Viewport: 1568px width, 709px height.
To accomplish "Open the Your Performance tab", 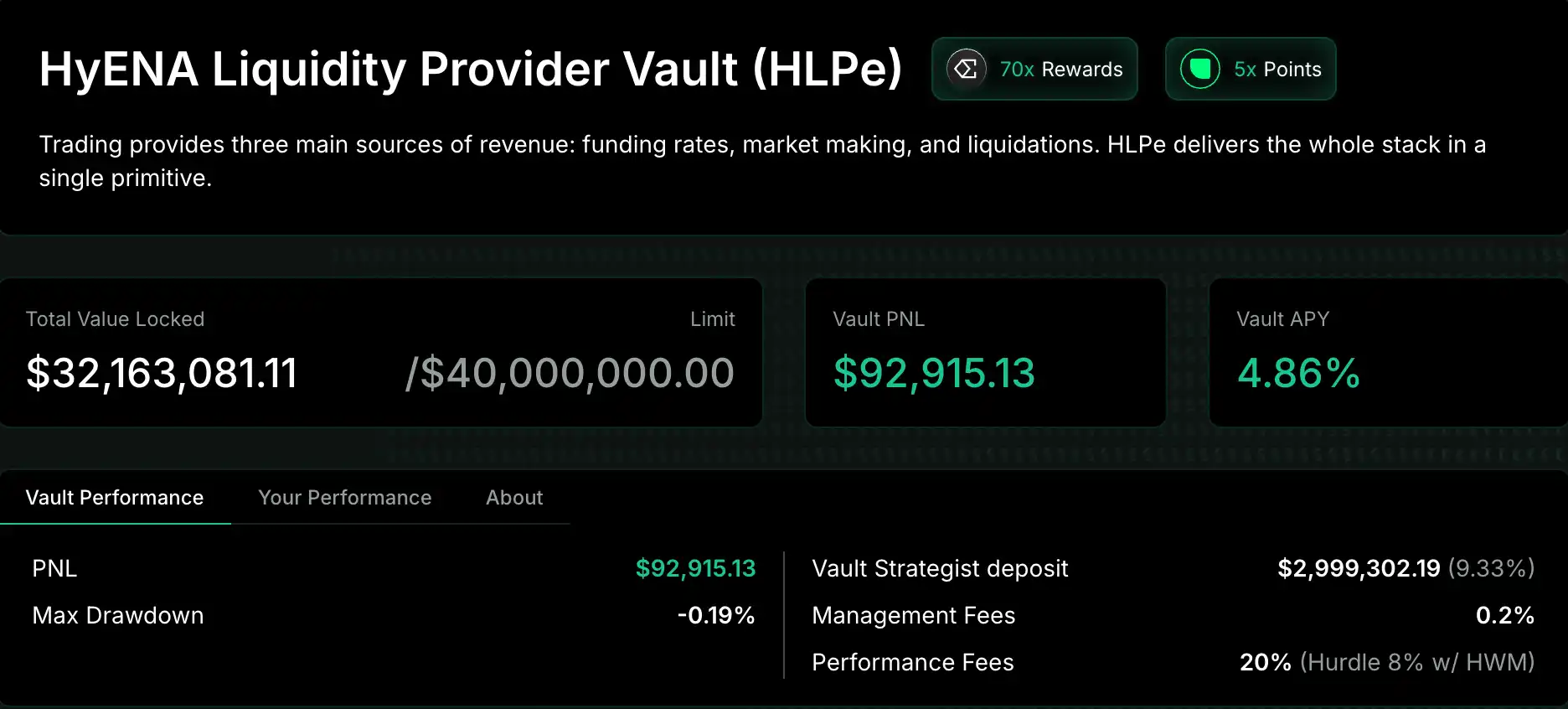I will tap(345, 498).
